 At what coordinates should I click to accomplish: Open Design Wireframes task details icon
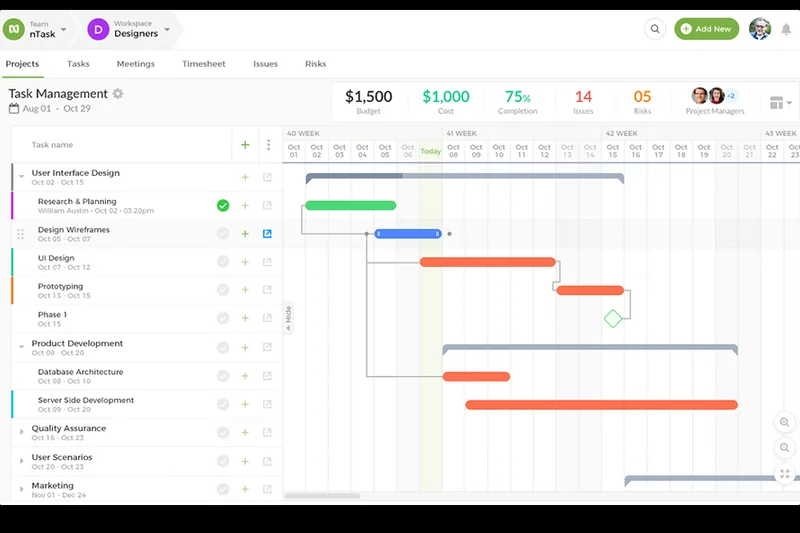(x=267, y=234)
